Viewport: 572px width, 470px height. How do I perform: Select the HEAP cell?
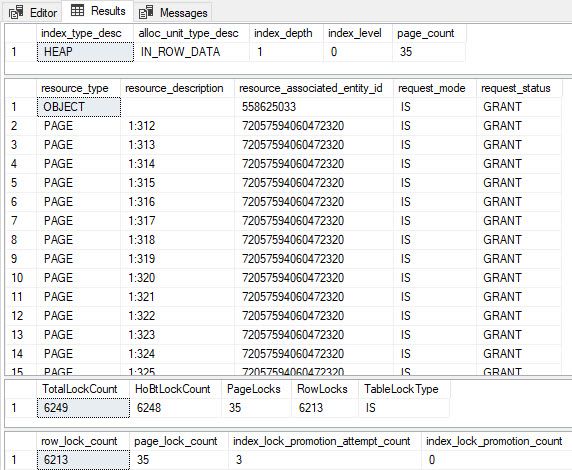pos(85,52)
